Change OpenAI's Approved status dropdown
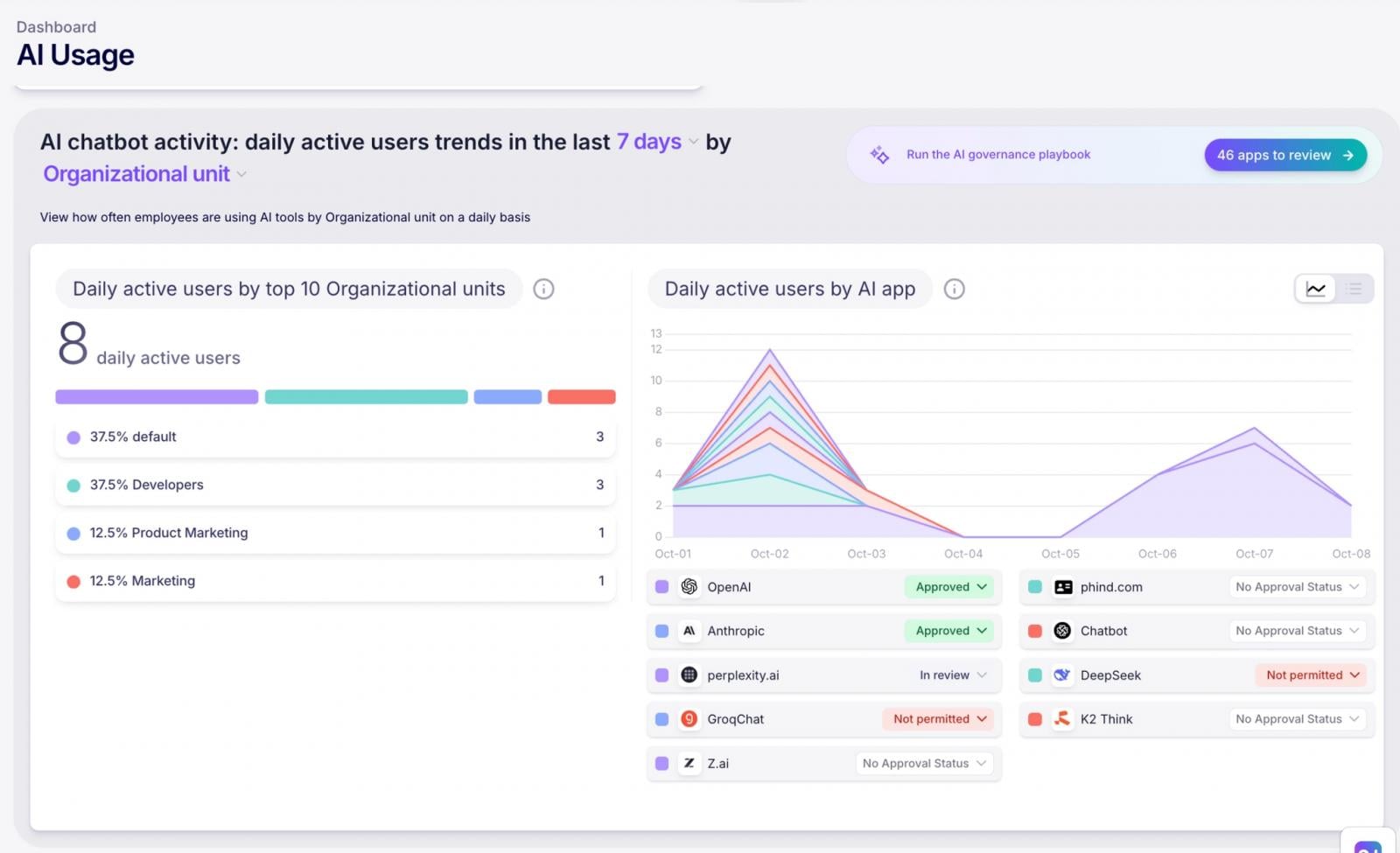The image size is (1400, 853). (x=948, y=586)
